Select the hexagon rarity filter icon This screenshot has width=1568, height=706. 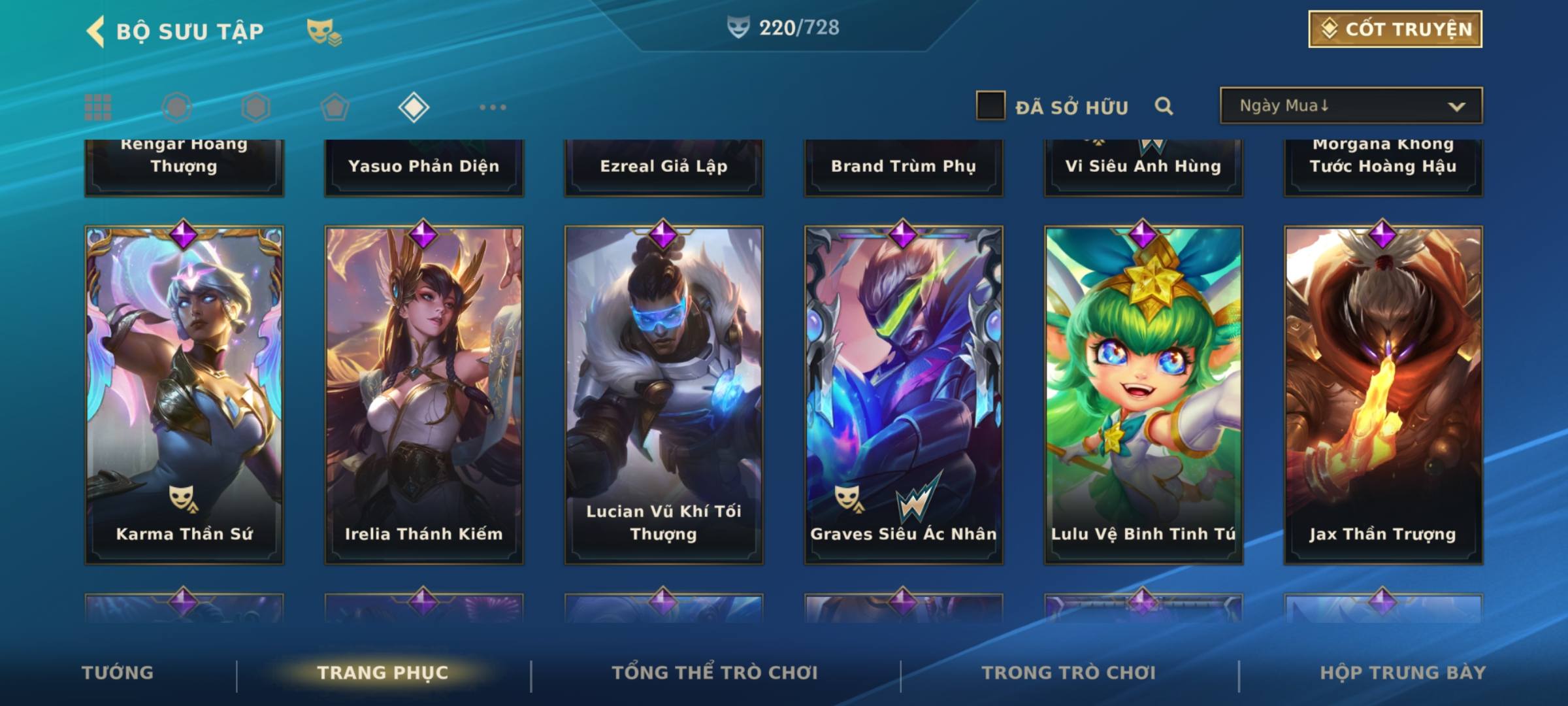coord(255,107)
